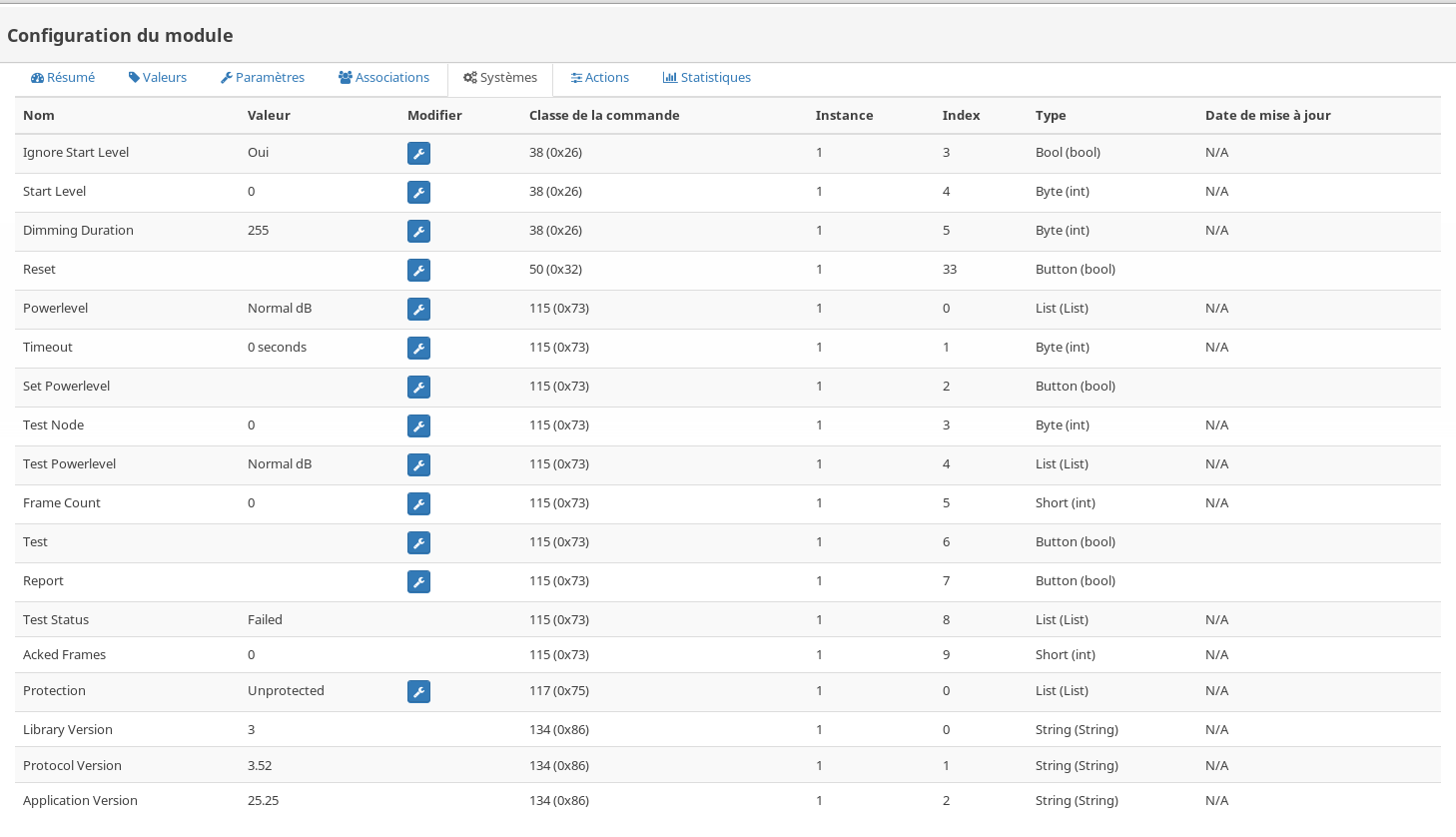Click the Valeur column header
Screen dimensions: 1456x837
(x=269, y=116)
